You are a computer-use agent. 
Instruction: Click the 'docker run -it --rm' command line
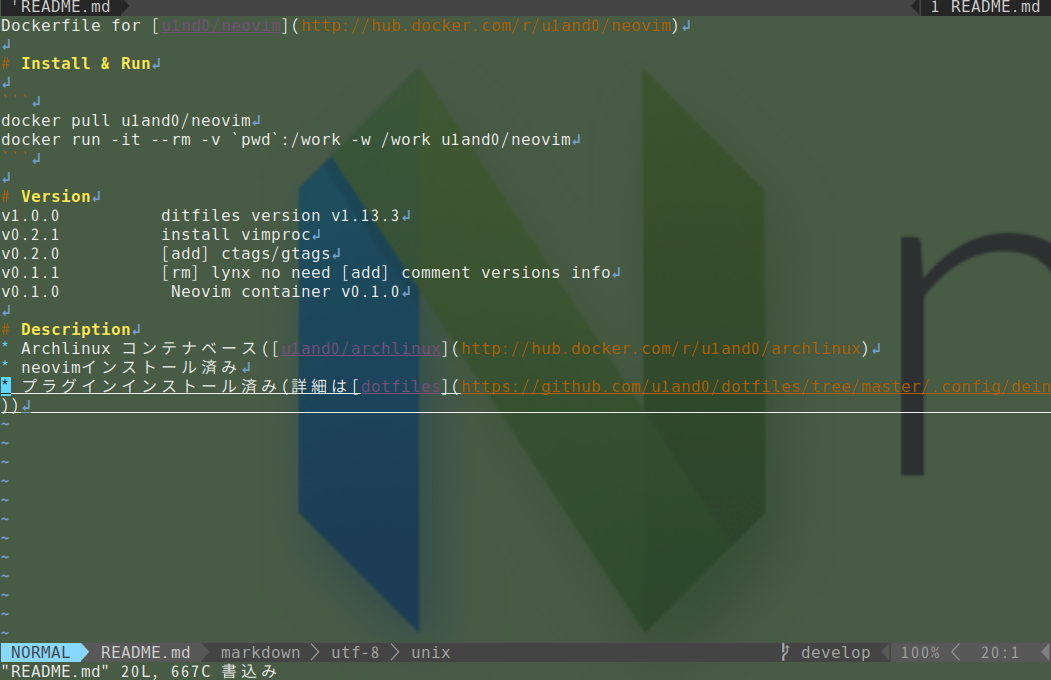[286, 140]
